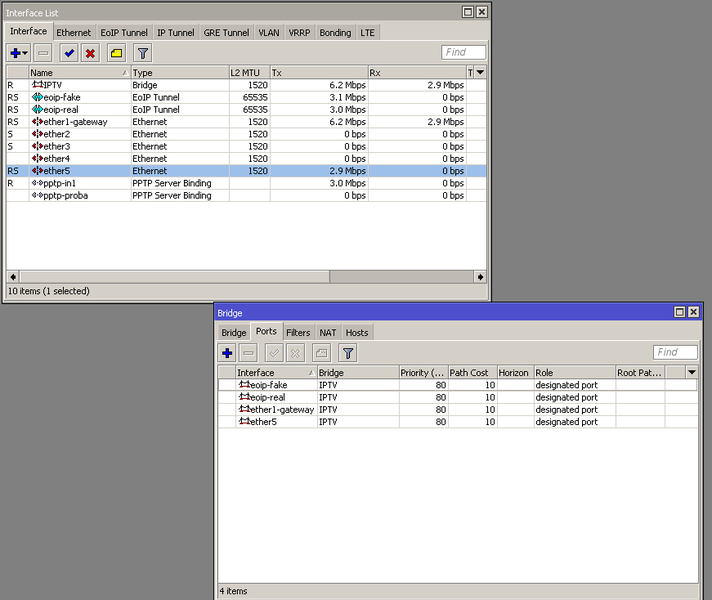Select the ether2 interface icon

[x=37, y=134]
